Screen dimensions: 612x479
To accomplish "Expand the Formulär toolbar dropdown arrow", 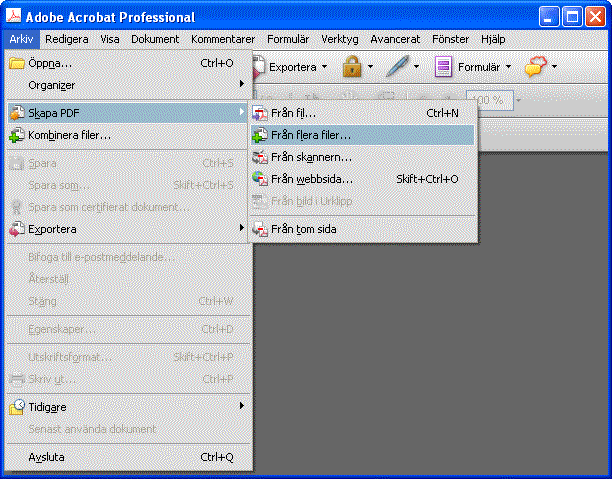I will [x=508, y=67].
